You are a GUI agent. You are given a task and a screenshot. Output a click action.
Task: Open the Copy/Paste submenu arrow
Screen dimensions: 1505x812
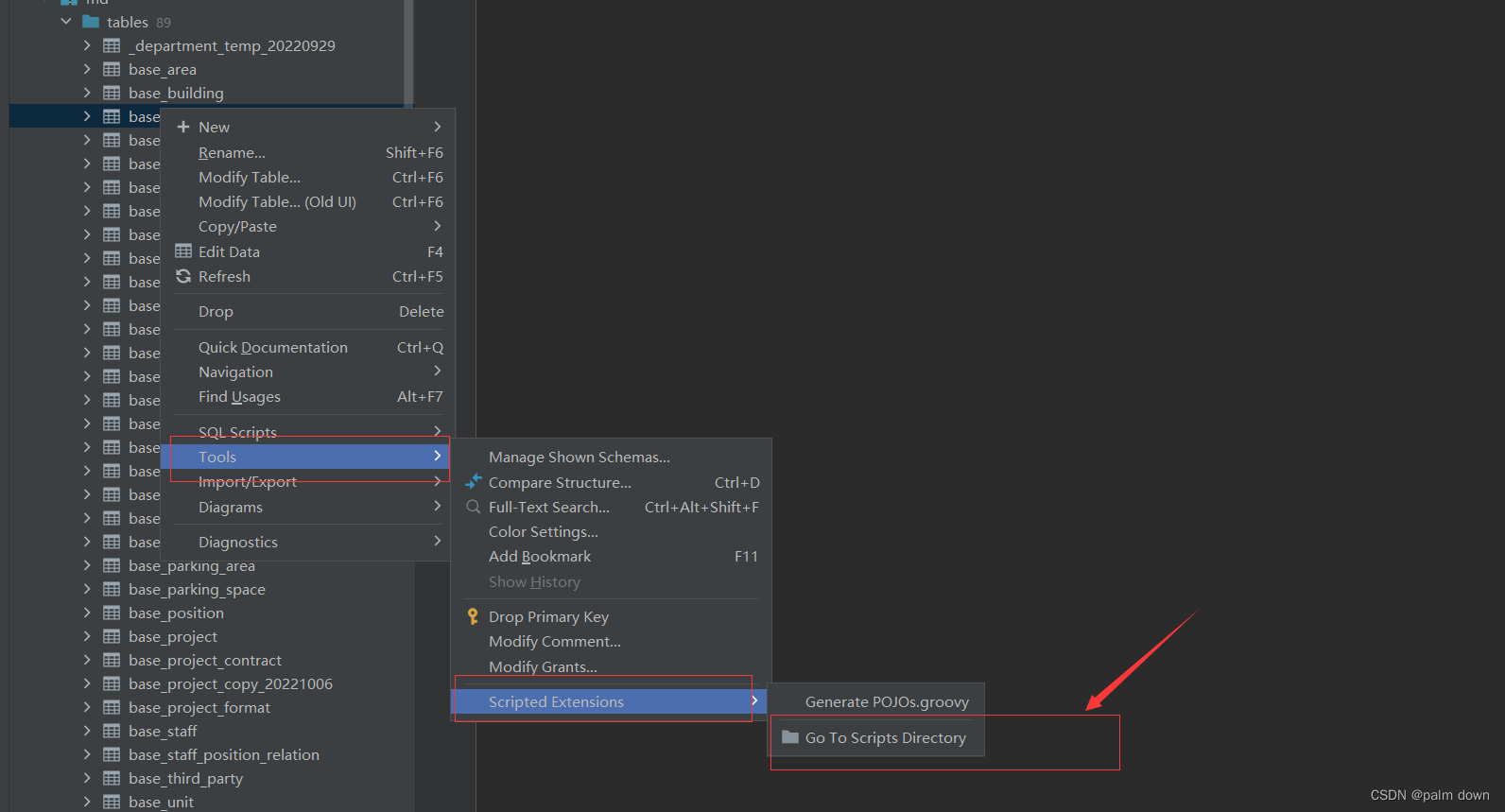tap(437, 226)
